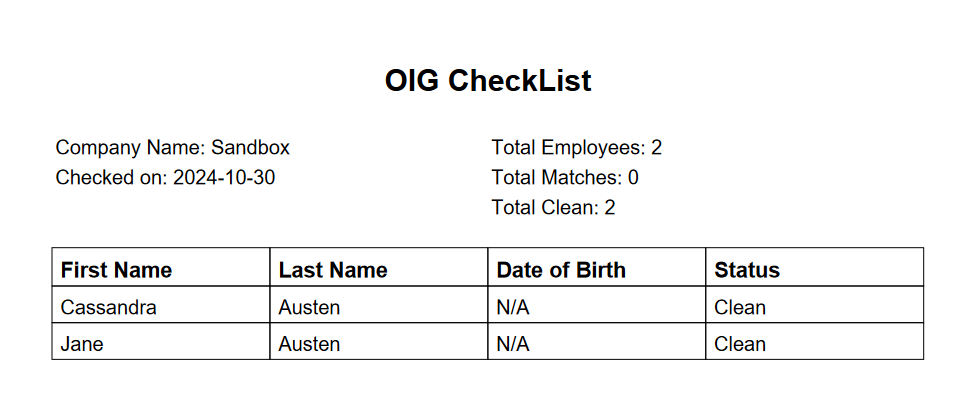Click the Total Matches: 0 line
Image resolution: width=970 pixels, height=400 pixels.
pos(565,177)
